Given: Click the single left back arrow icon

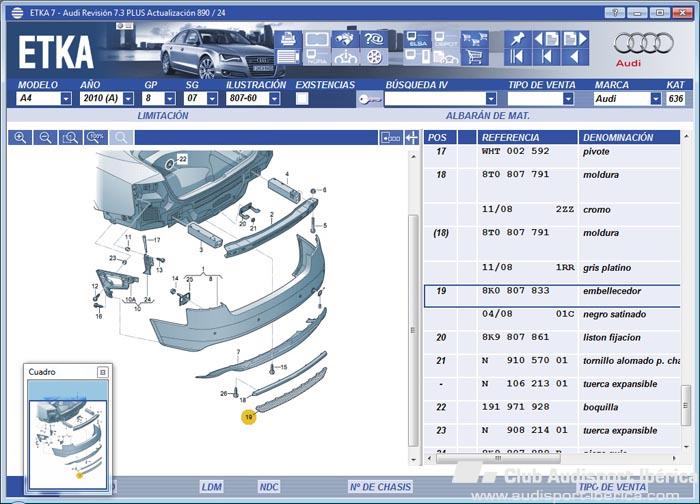Looking at the screenshot, I should (x=575, y=57).
